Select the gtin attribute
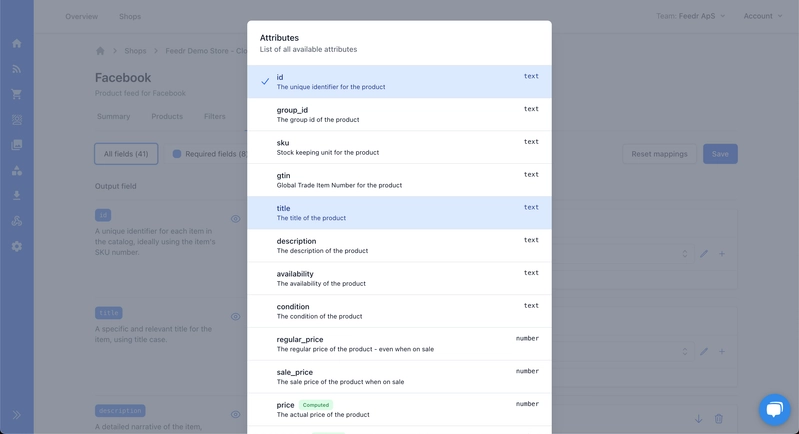This screenshot has height=434, width=799. (400, 180)
